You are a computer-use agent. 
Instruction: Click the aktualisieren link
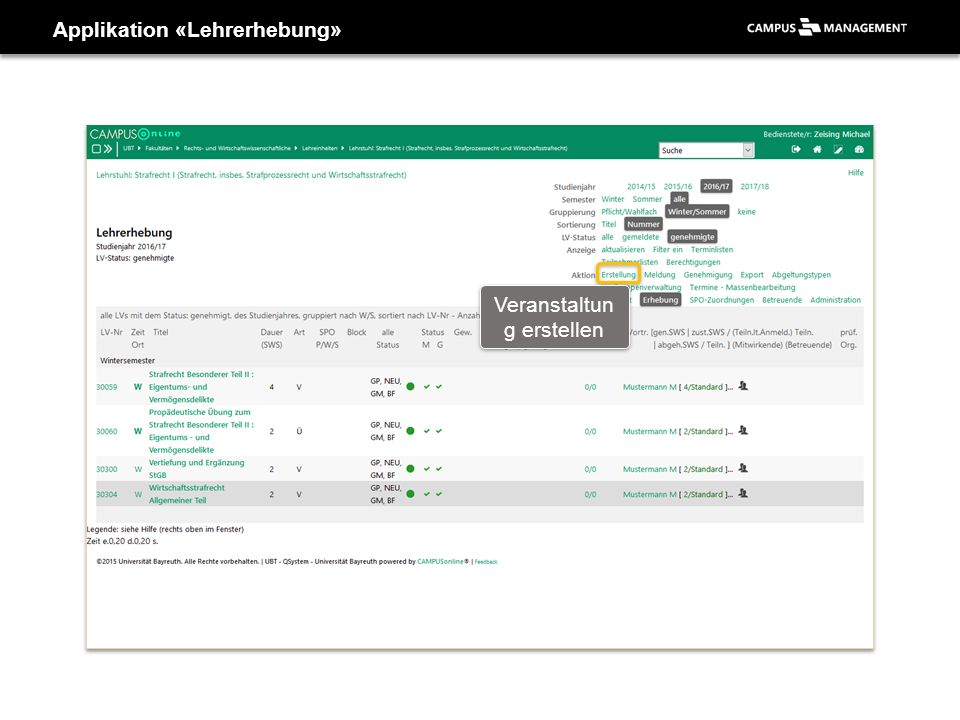click(623, 250)
